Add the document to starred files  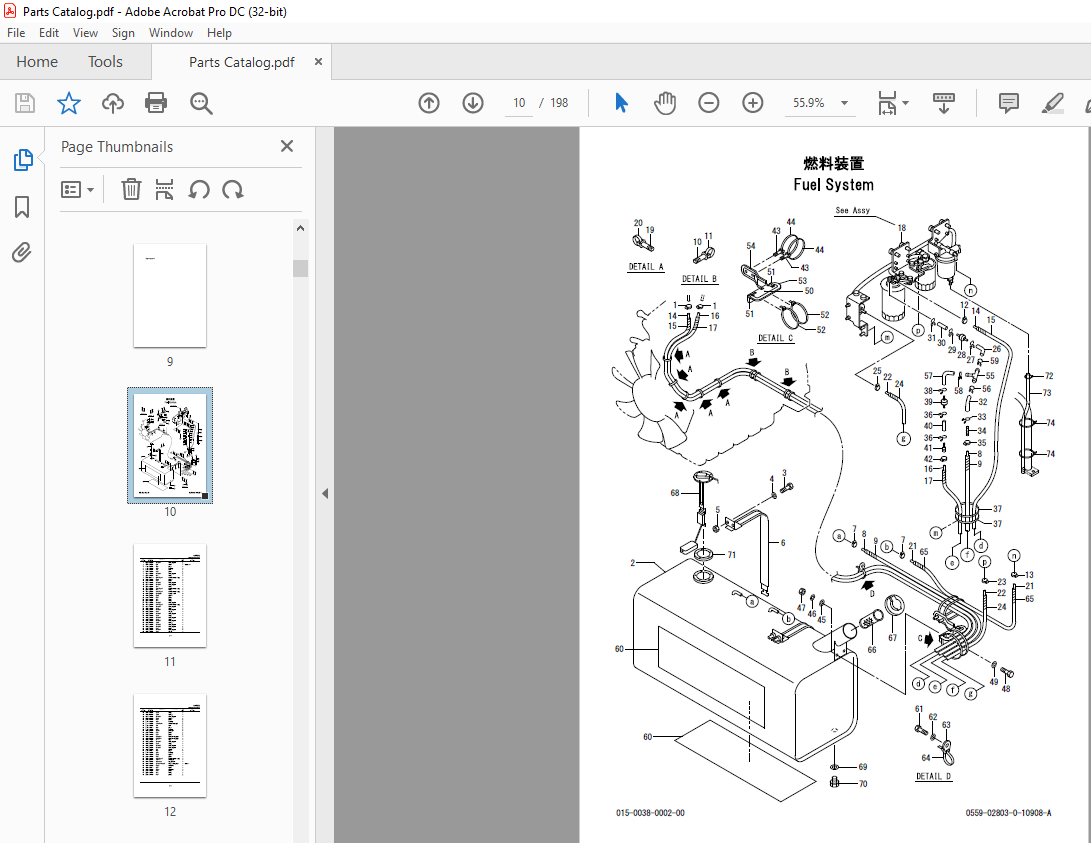[x=68, y=103]
